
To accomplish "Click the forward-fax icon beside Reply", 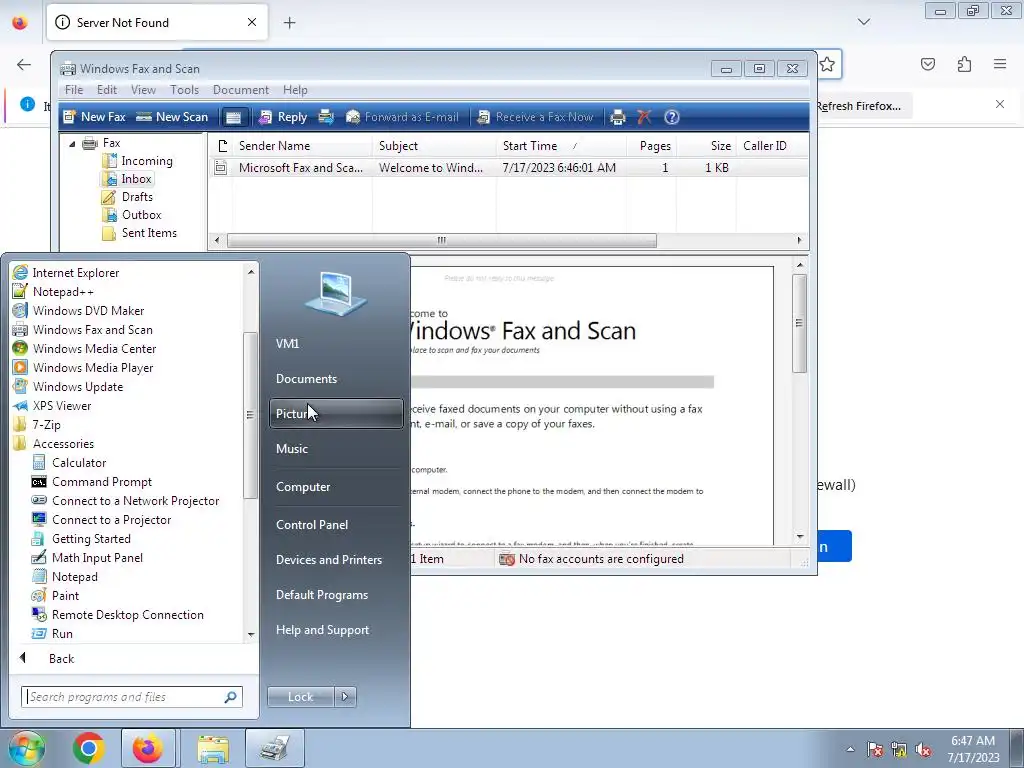I will pos(326,117).
